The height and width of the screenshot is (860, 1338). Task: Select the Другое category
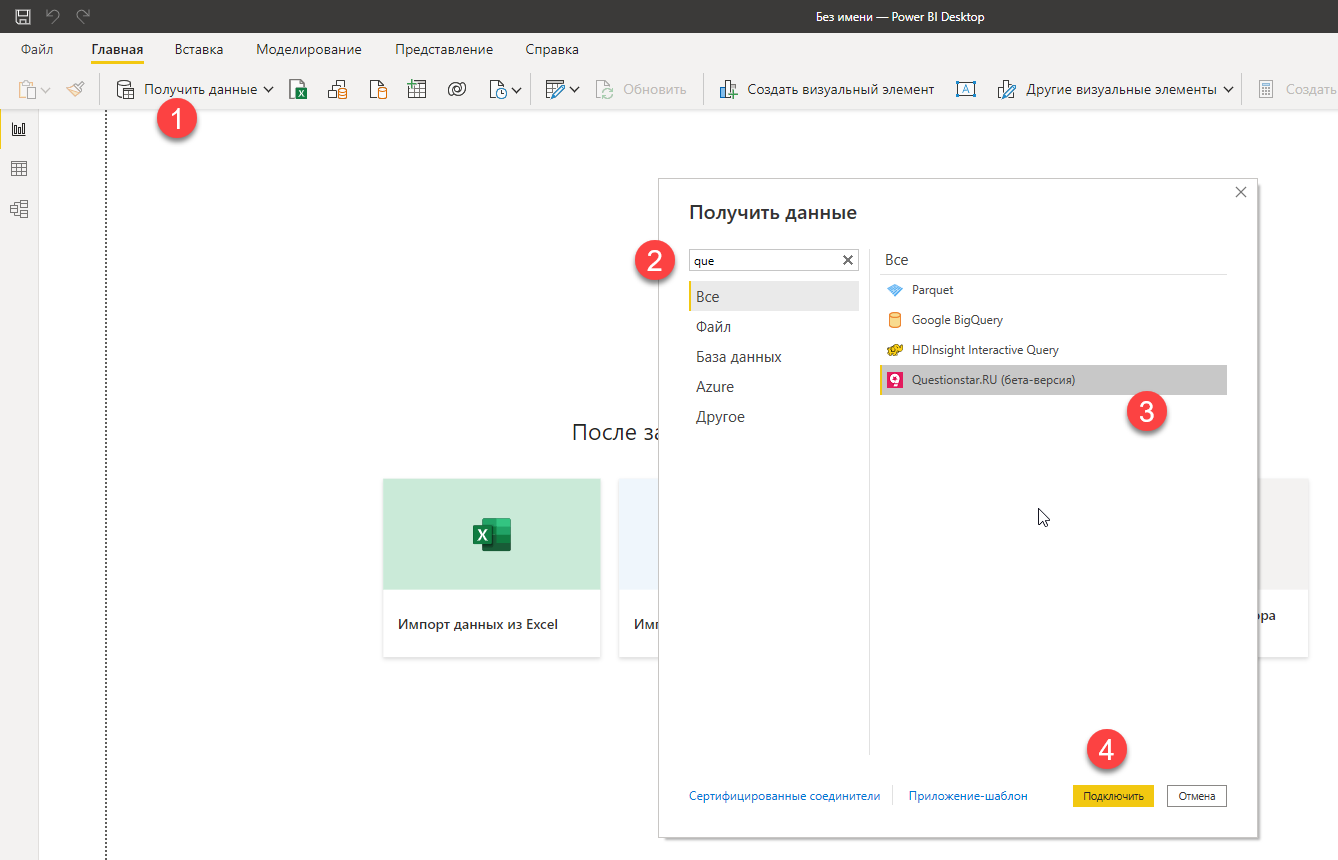click(x=774, y=417)
